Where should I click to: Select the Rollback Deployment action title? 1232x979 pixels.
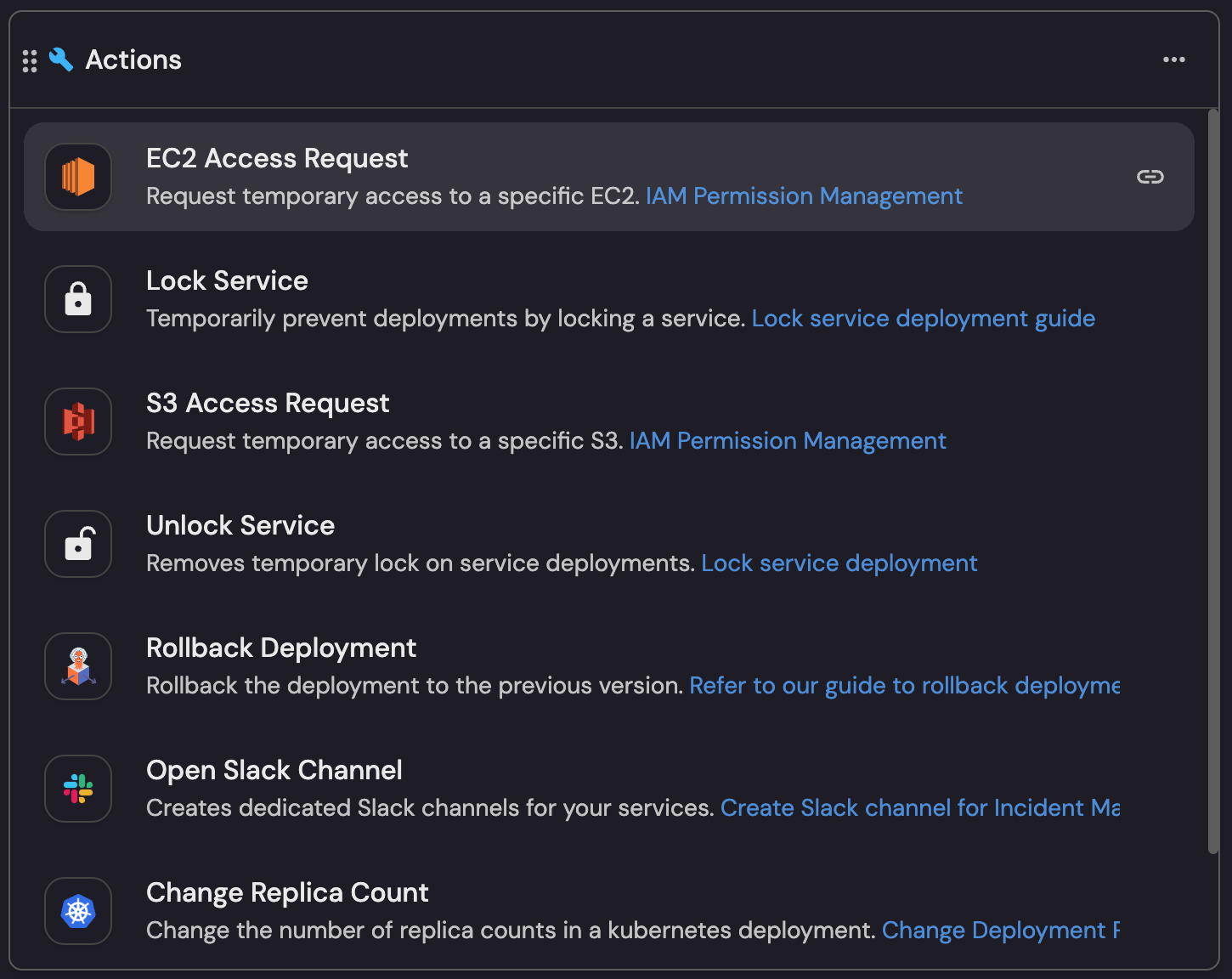coord(281,648)
